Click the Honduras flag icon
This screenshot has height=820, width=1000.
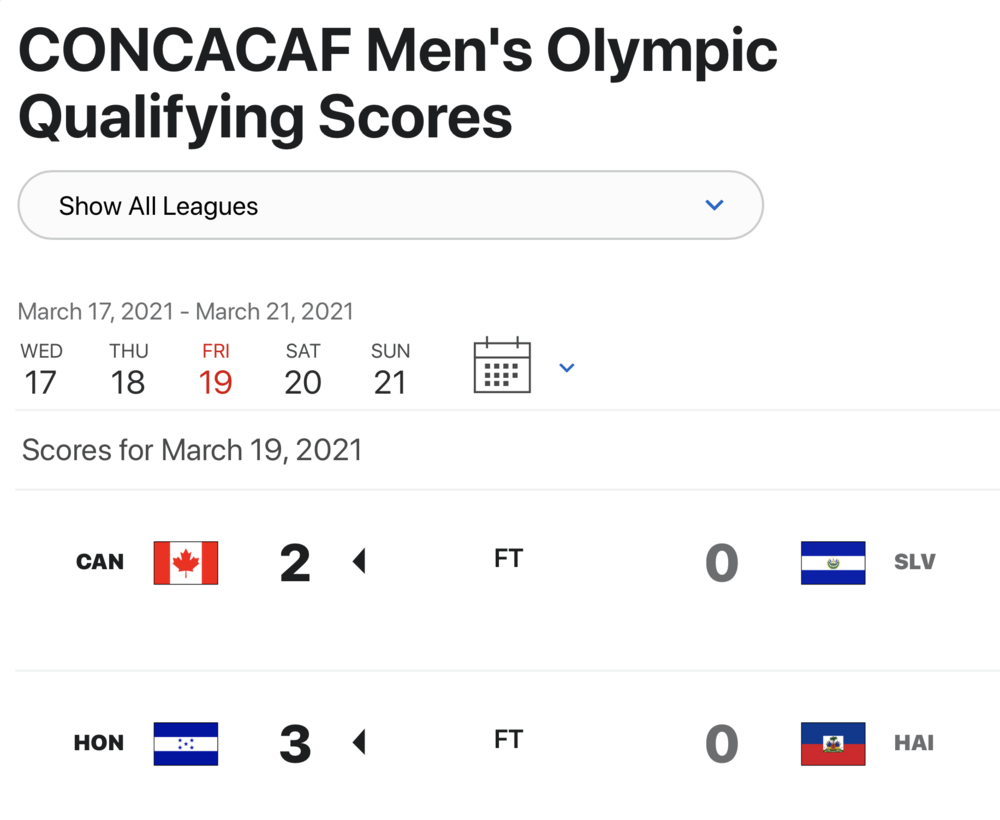coord(186,743)
